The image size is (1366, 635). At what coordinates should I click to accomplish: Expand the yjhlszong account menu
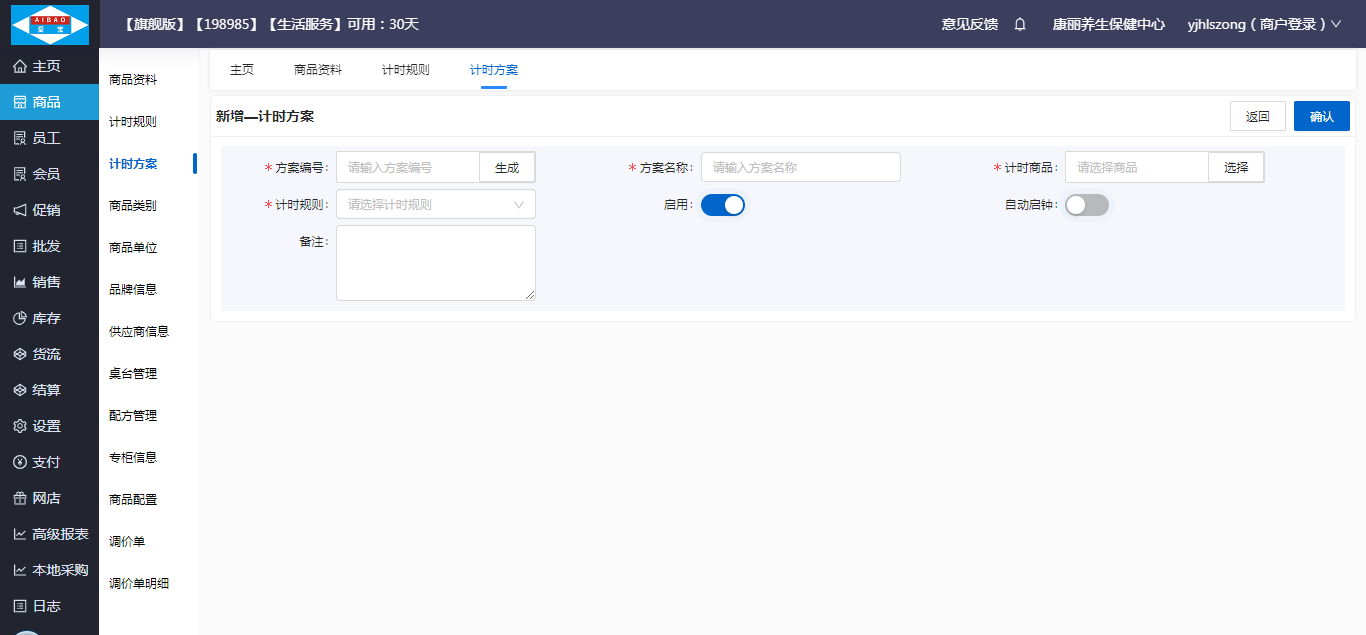[x=1264, y=24]
